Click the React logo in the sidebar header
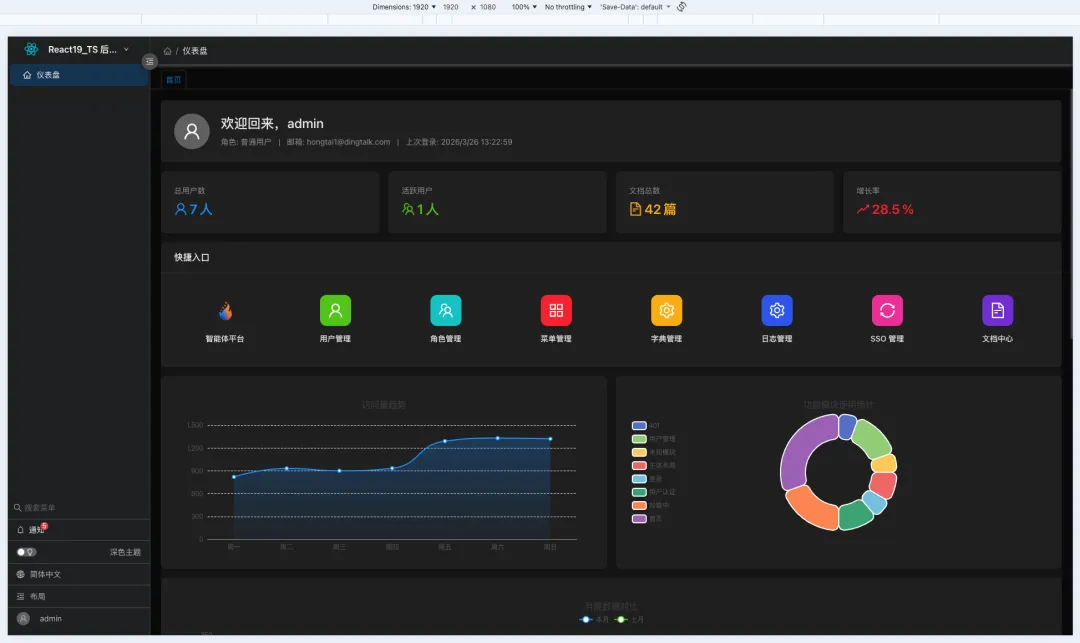 [x=31, y=49]
